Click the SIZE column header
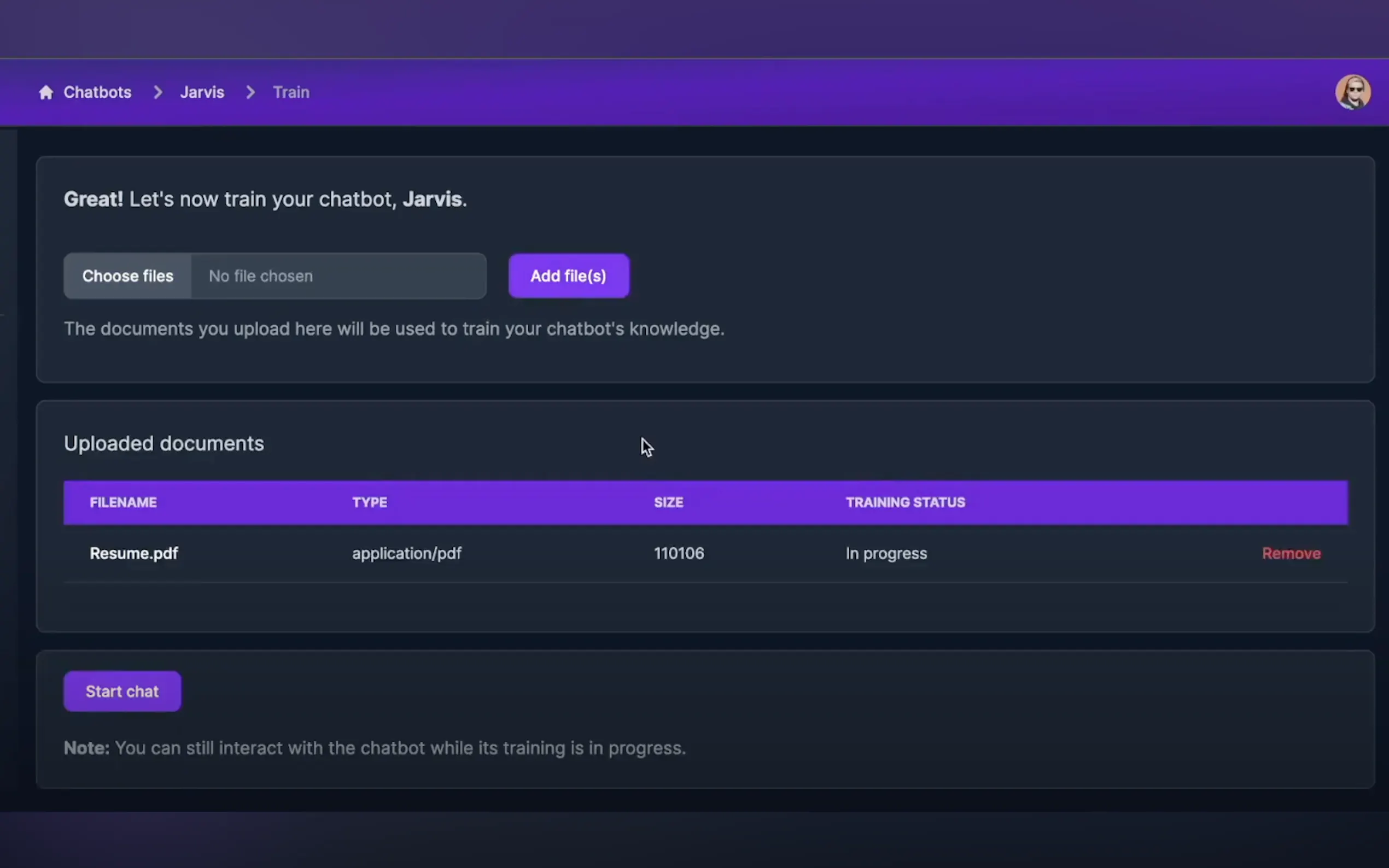Screen dimensions: 1389x868 click(668, 502)
